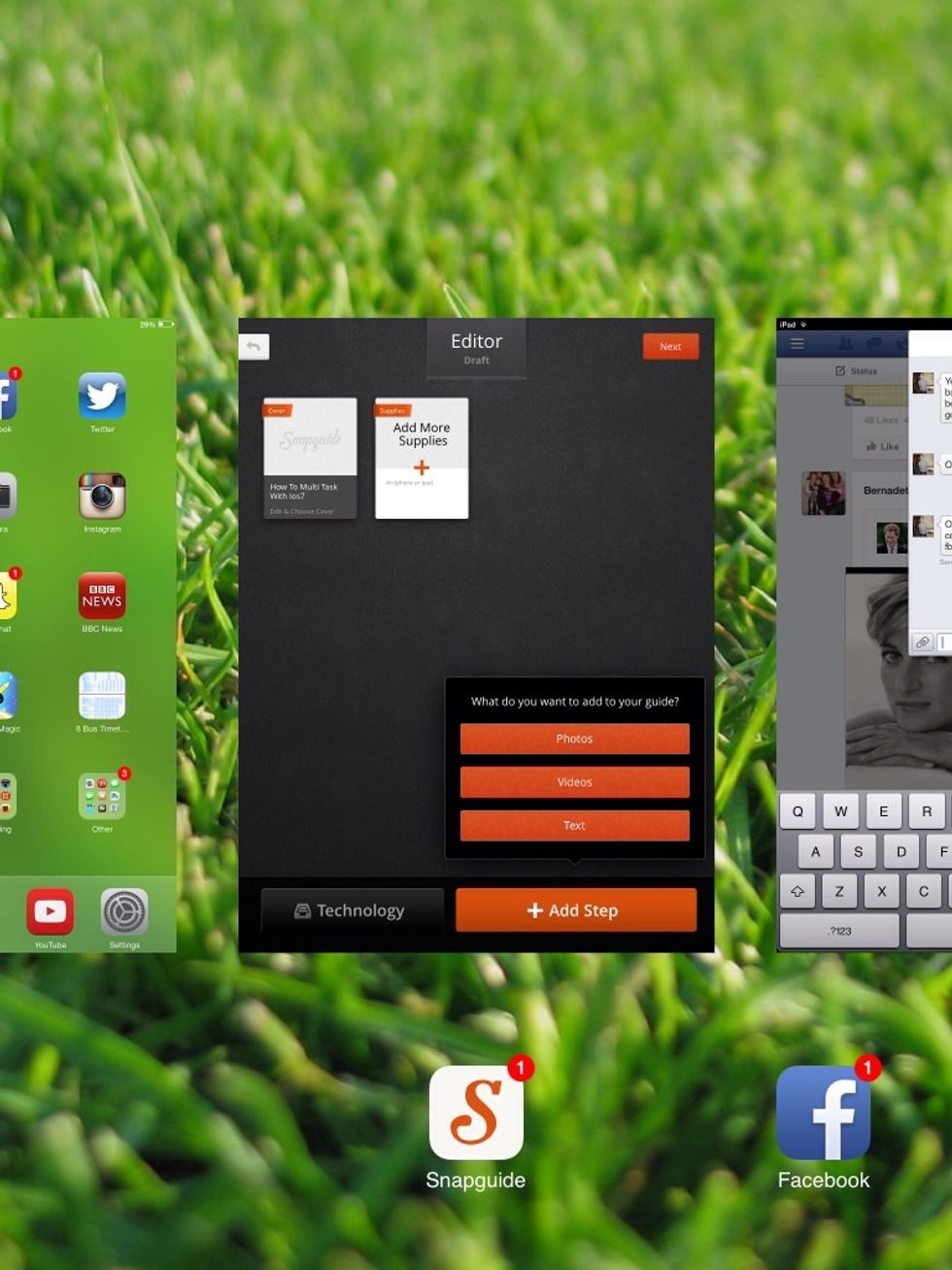Open Facebook's hamburger navigation menu

pyautogui.click(x=797, y=343)
